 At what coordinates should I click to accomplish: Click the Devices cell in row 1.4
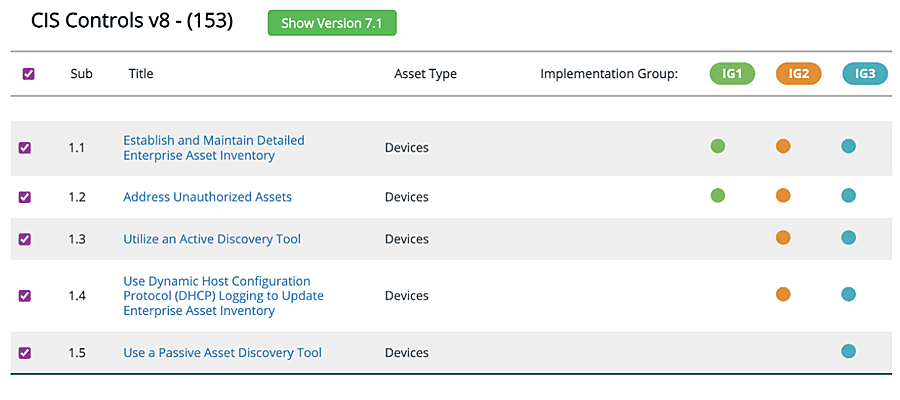coord(407,296)
